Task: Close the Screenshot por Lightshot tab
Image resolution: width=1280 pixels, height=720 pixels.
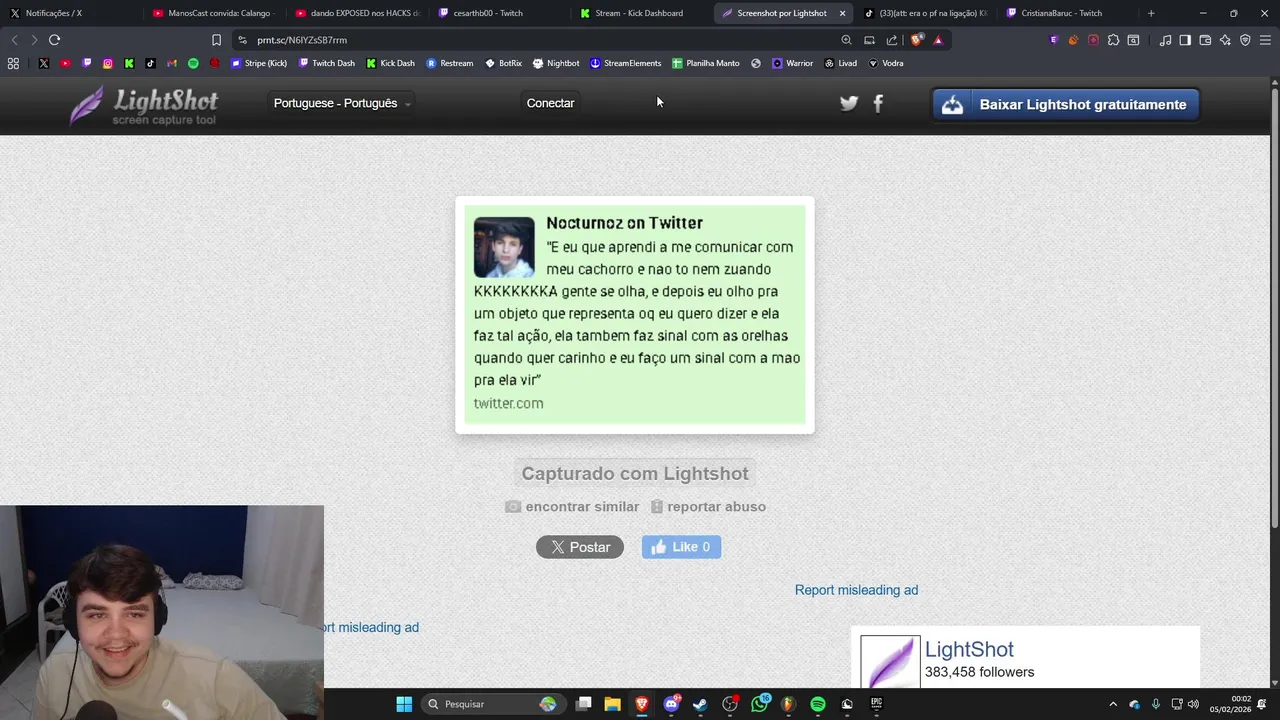Action: click(x=842, y=13)
